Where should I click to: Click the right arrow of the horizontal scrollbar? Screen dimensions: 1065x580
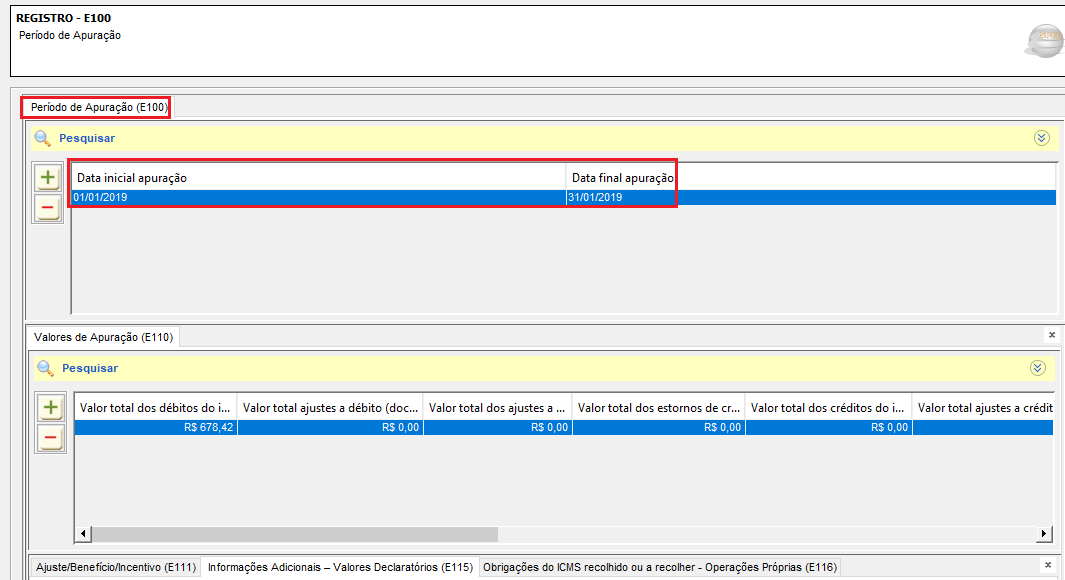pyautogui.click(x=1044, y=534)
